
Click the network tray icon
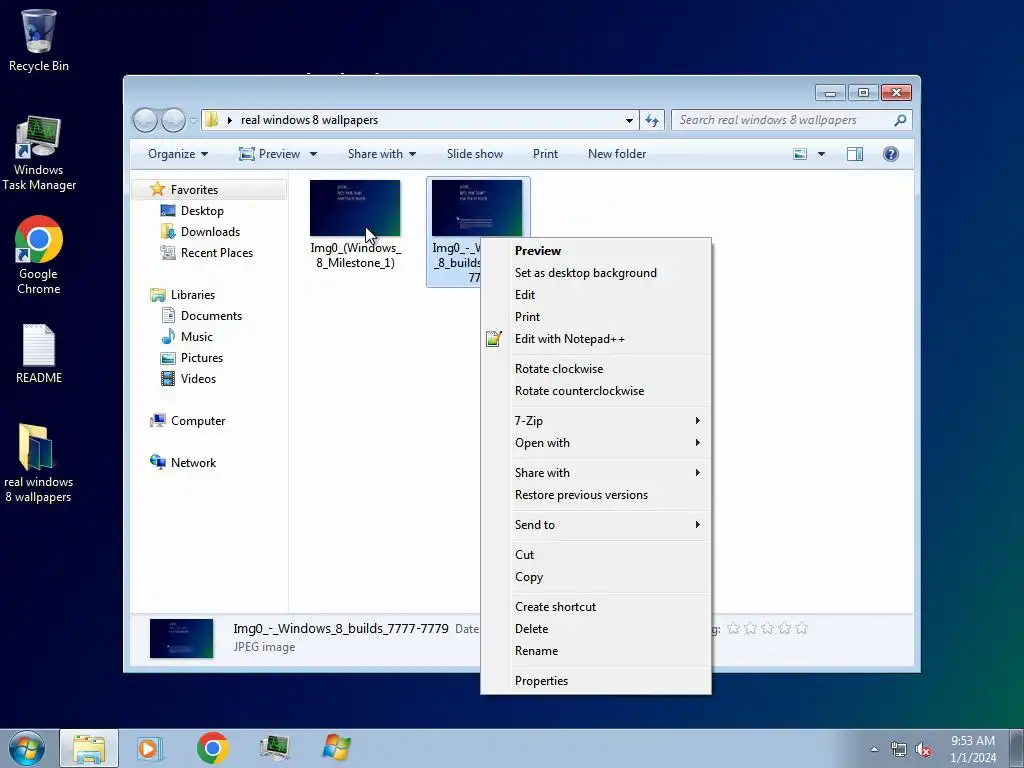899,749
